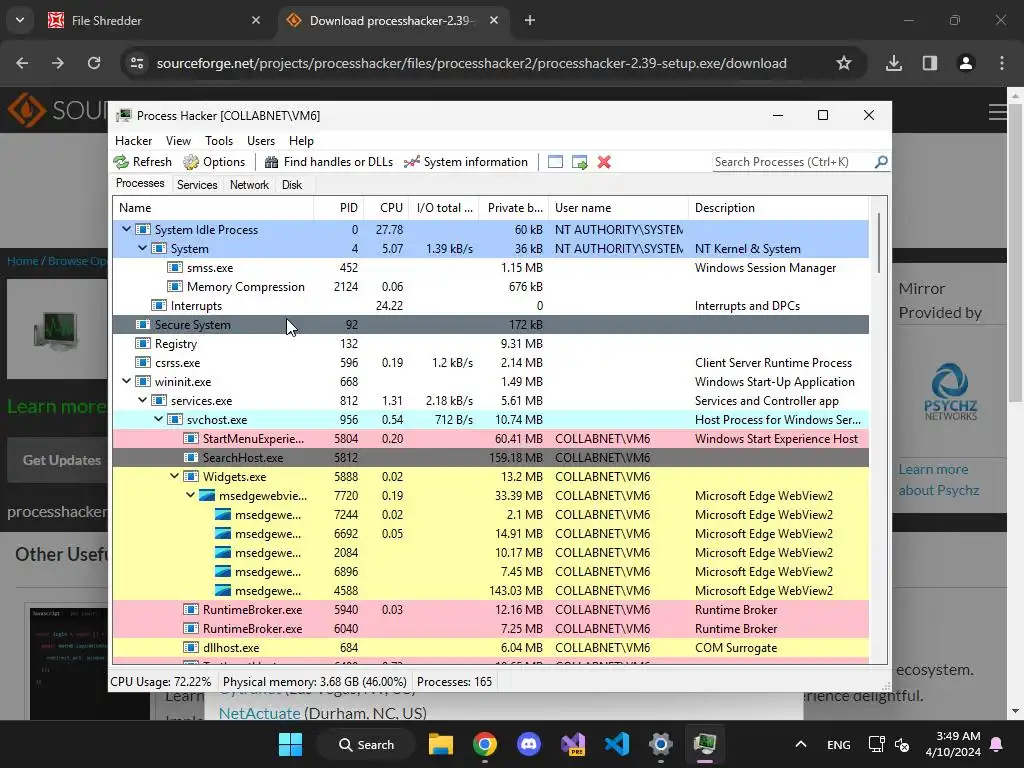Select the Interrupts row icon
Screen dimensions: 1024x768
pos(159,305)
